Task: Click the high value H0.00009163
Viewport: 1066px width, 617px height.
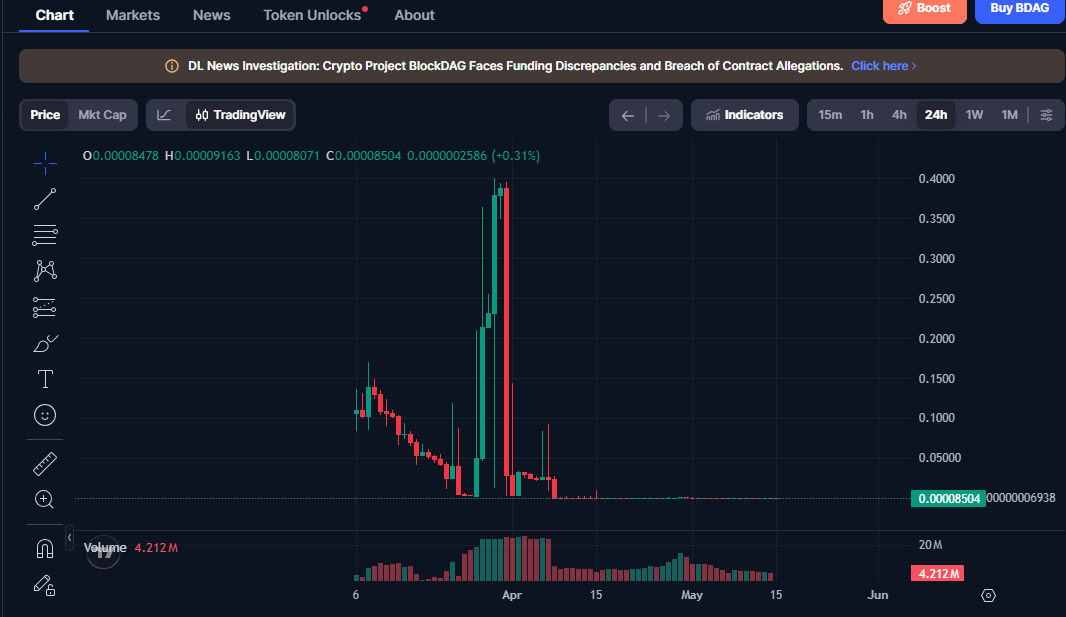Action: tap(203, 156)
